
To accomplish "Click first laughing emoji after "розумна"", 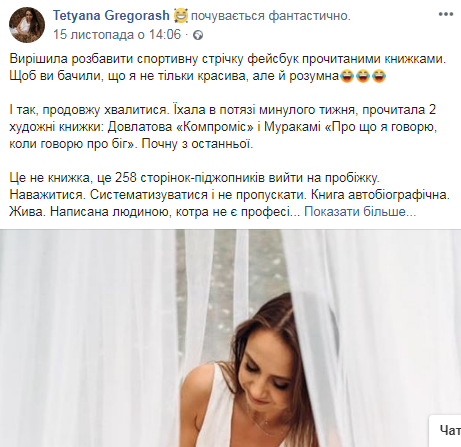I will (347, 77).
